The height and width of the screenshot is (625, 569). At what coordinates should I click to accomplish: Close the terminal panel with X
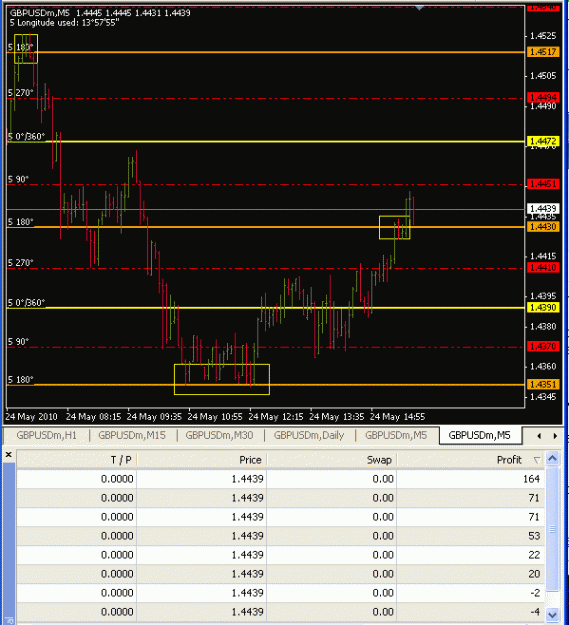pyautogui.click(x=9, y=454)
